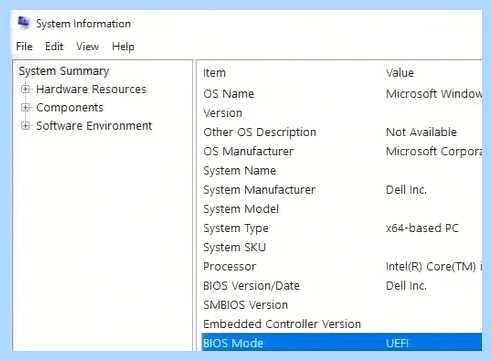492x361 pixels.
Task: Open the View menu
Action: click(87, 46)
